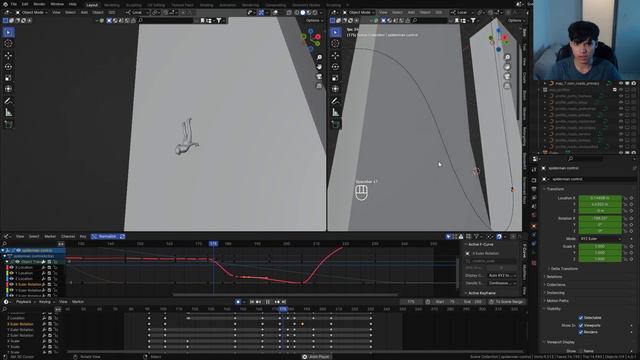Toggle Object Transforms group visibility eye
The height and width of the screenshot is (360, 640).
17,262
